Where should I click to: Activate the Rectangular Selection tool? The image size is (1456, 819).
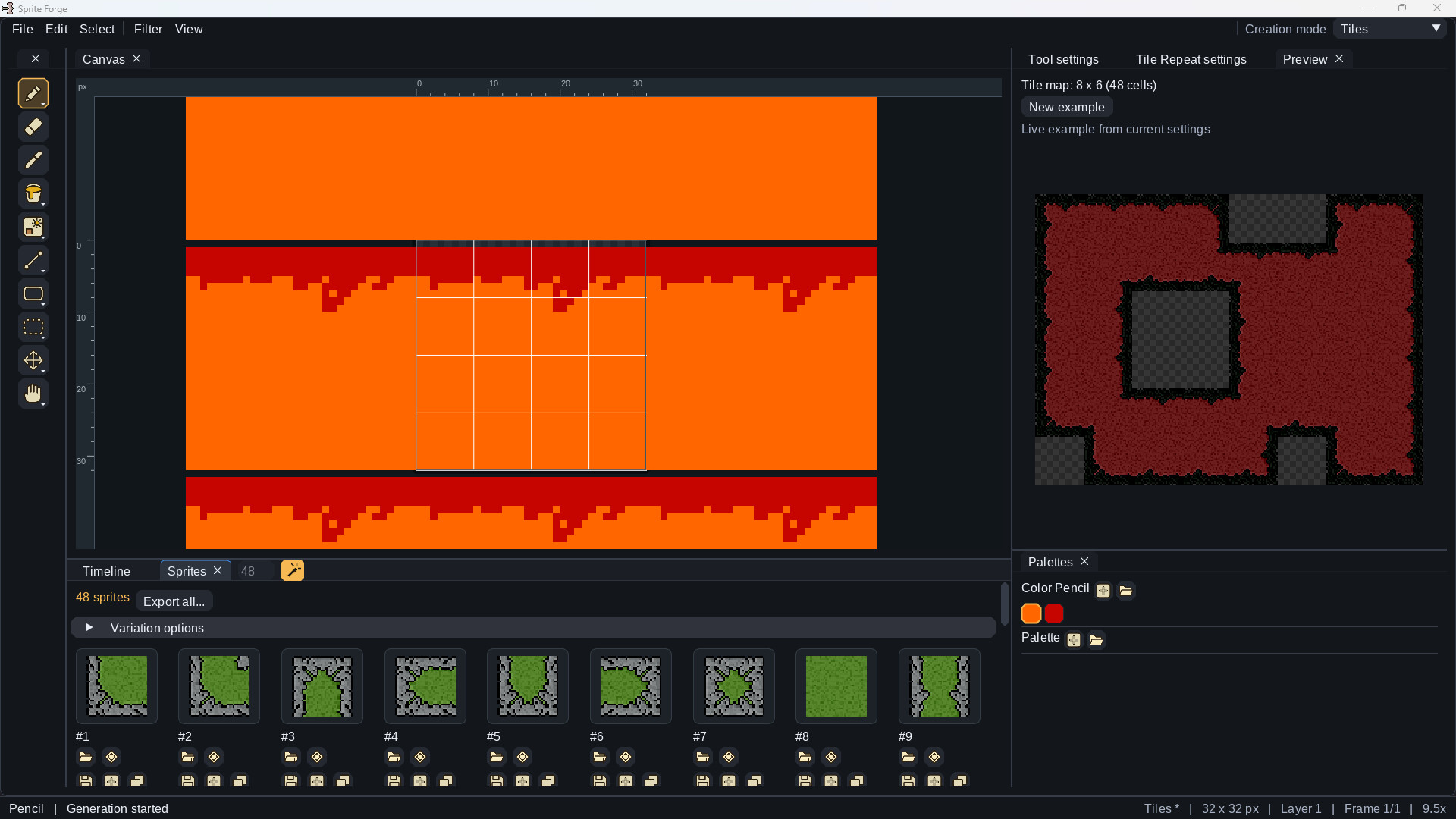pos(33,328)
